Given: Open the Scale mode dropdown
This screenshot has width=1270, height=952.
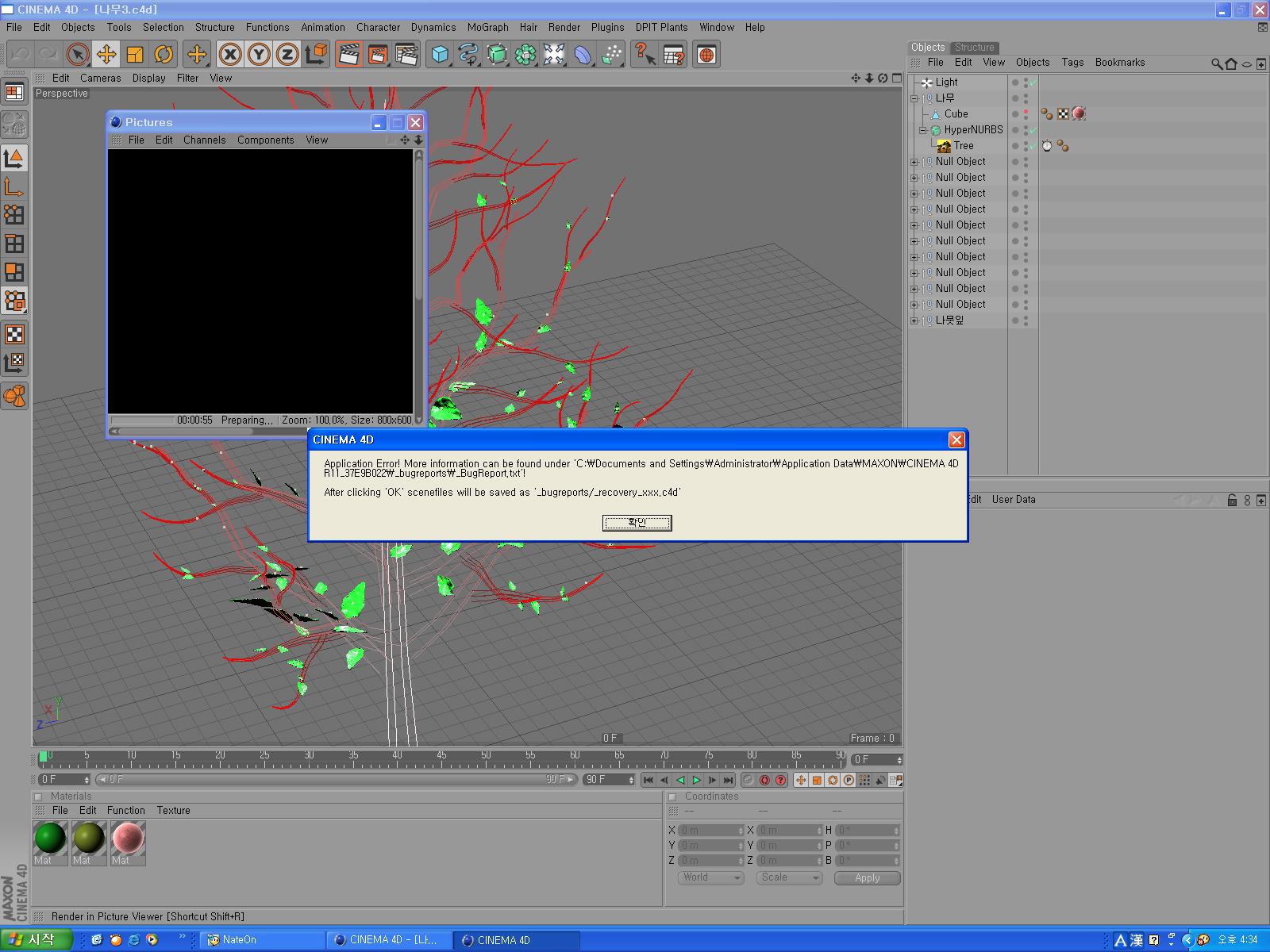Looking at the screenshot, I should tap(789, 877).
